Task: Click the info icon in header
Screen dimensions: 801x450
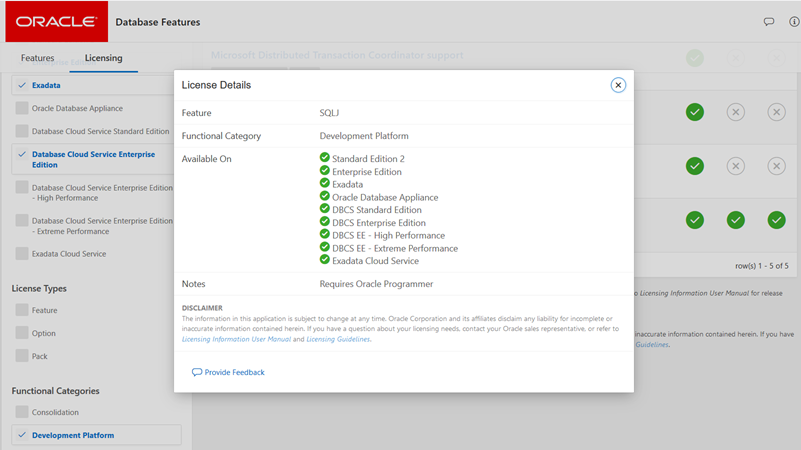Action: [794, 21]
